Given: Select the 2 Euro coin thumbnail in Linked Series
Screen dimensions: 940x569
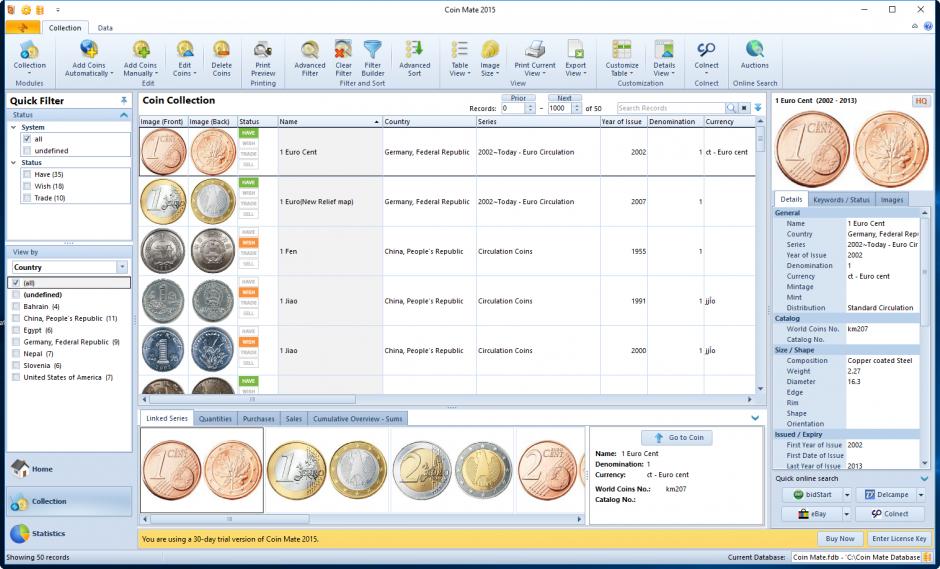Looking at the screenshot, I should click(452, 470).
